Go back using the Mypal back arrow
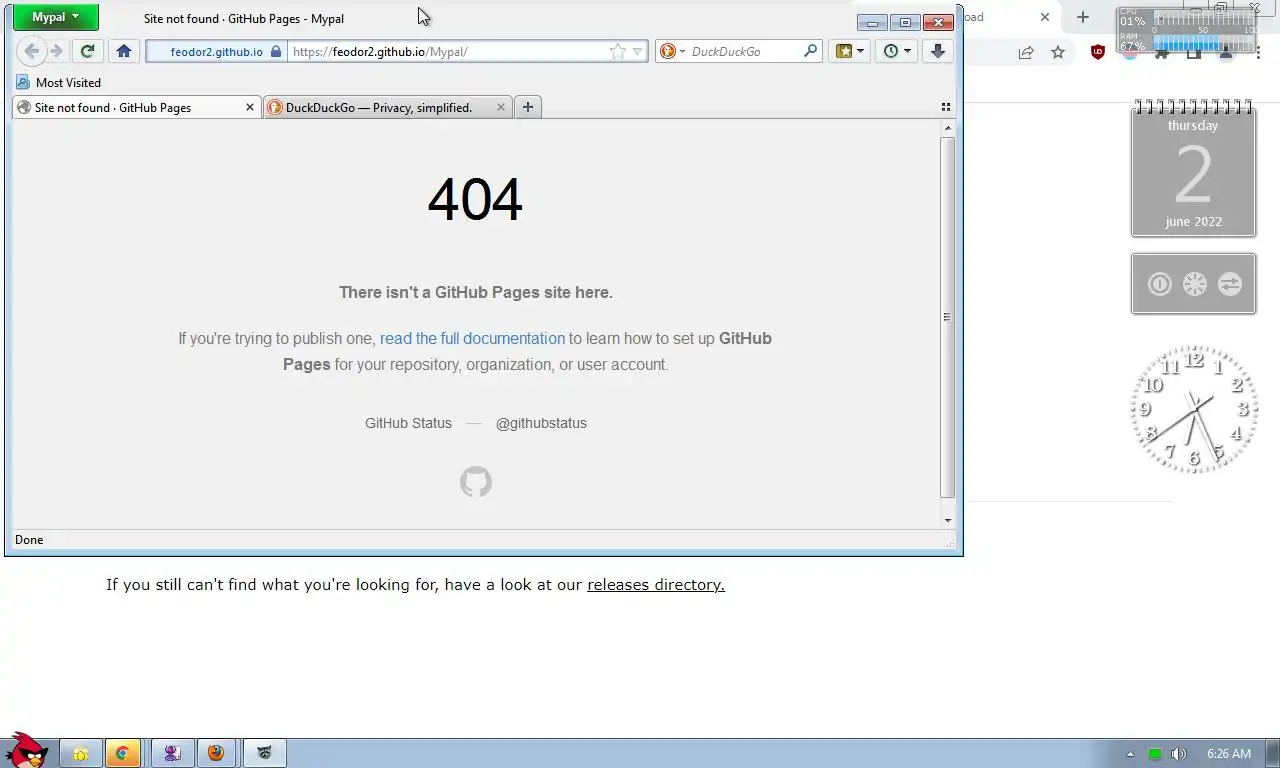The height and width of the screenshot is (768, 1280). (x=31, y=51)
